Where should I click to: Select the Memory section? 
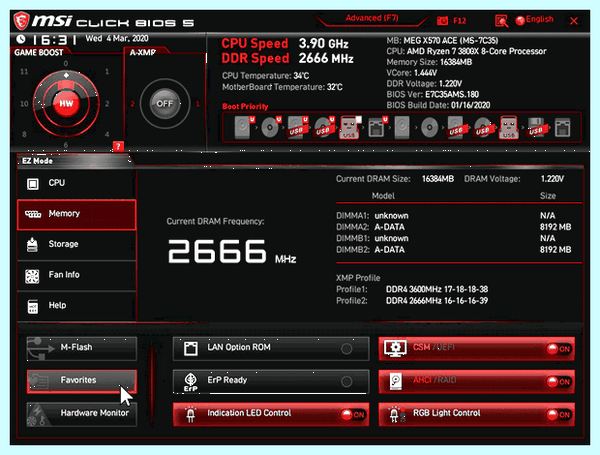tap(77, 214)
